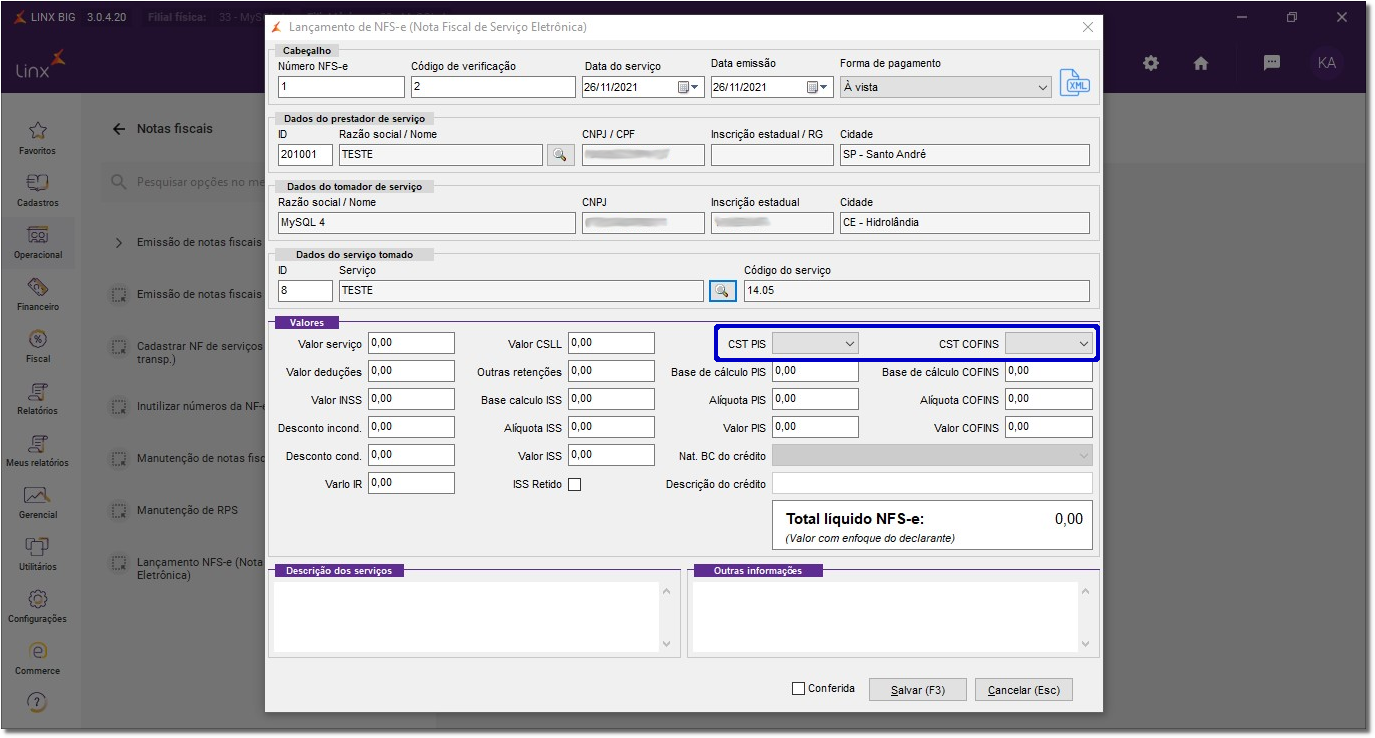Click search icon in Pesquisar opções field
This screenshot has height=738, width=1375.
click(x=119, y=183)
